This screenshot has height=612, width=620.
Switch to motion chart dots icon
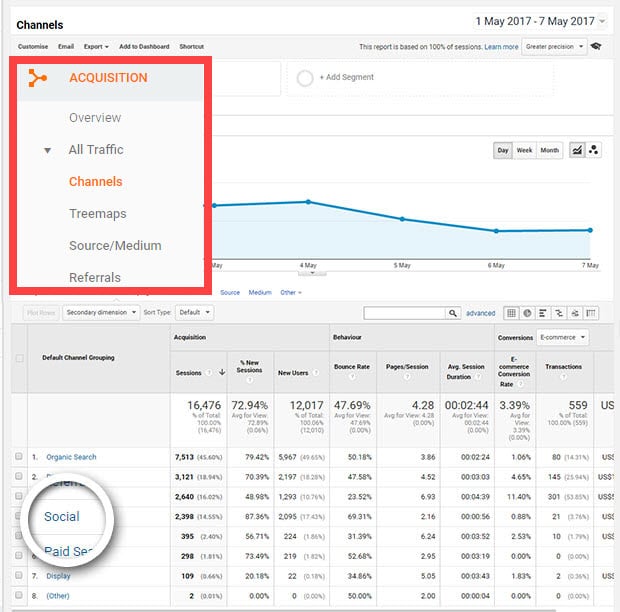tap(593, 150)
